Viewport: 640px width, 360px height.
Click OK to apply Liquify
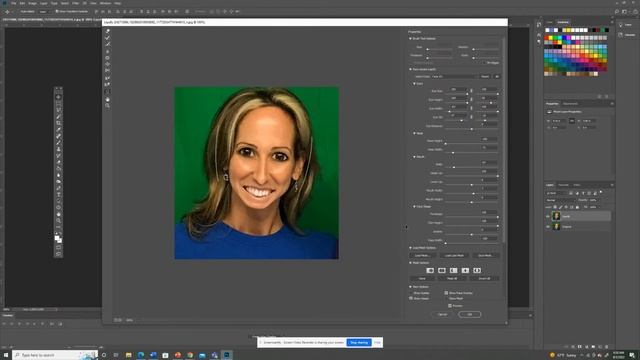pos(469,314)
